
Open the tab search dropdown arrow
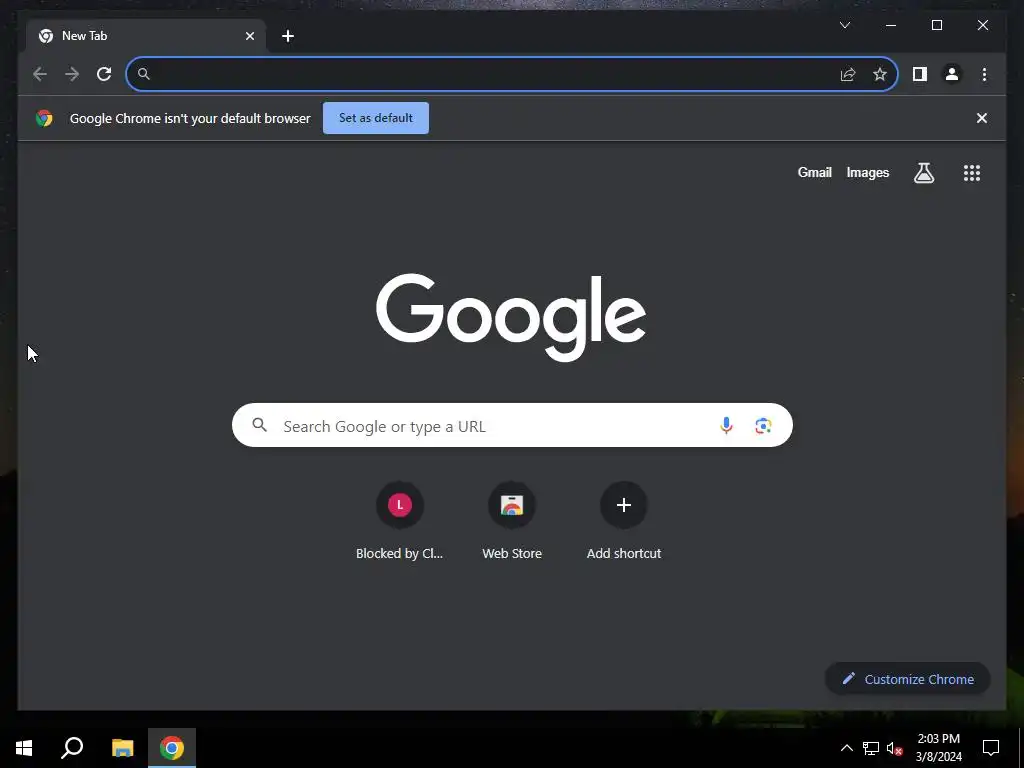[845, 25]
